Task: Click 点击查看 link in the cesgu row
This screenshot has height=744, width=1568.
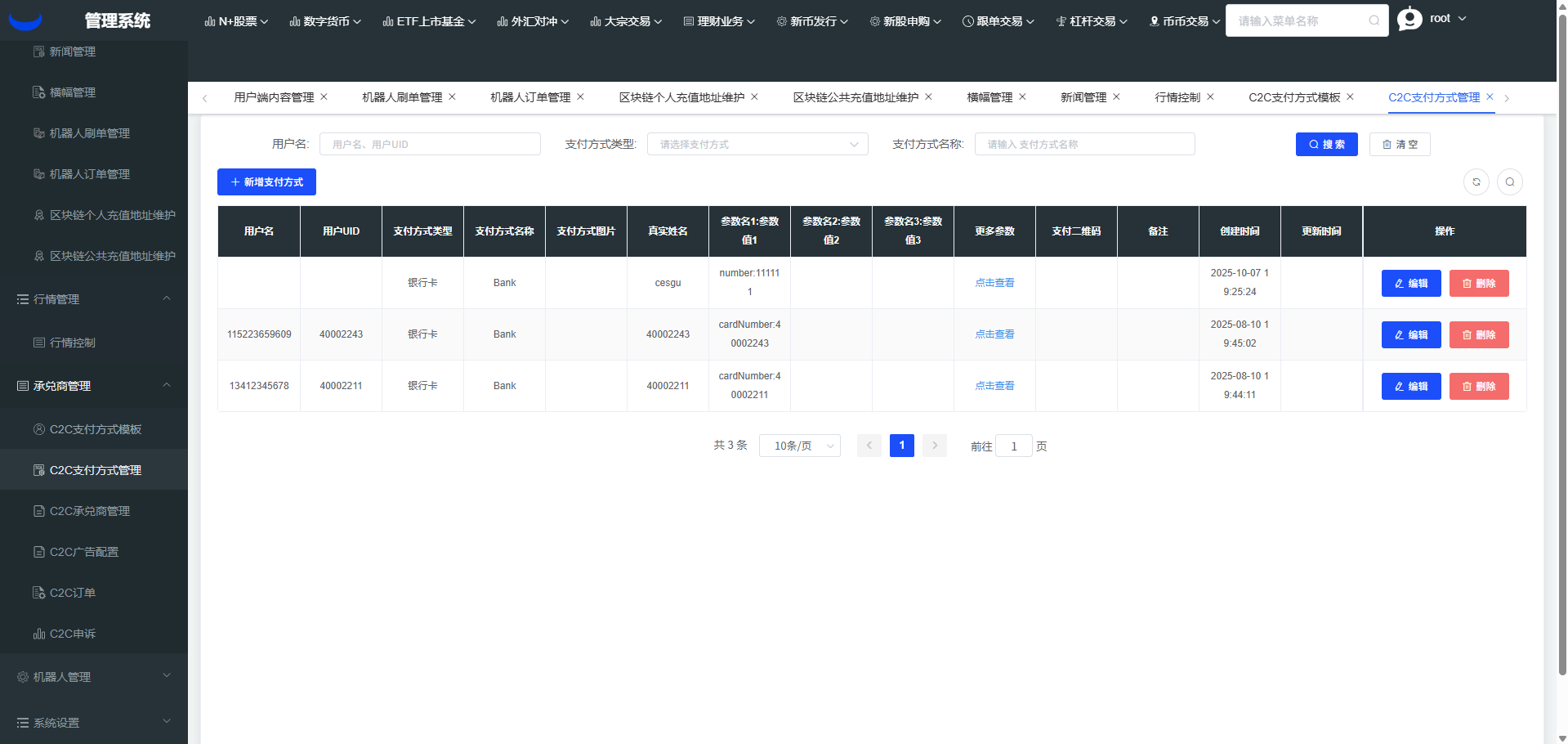Action: [x=994, y=283]
